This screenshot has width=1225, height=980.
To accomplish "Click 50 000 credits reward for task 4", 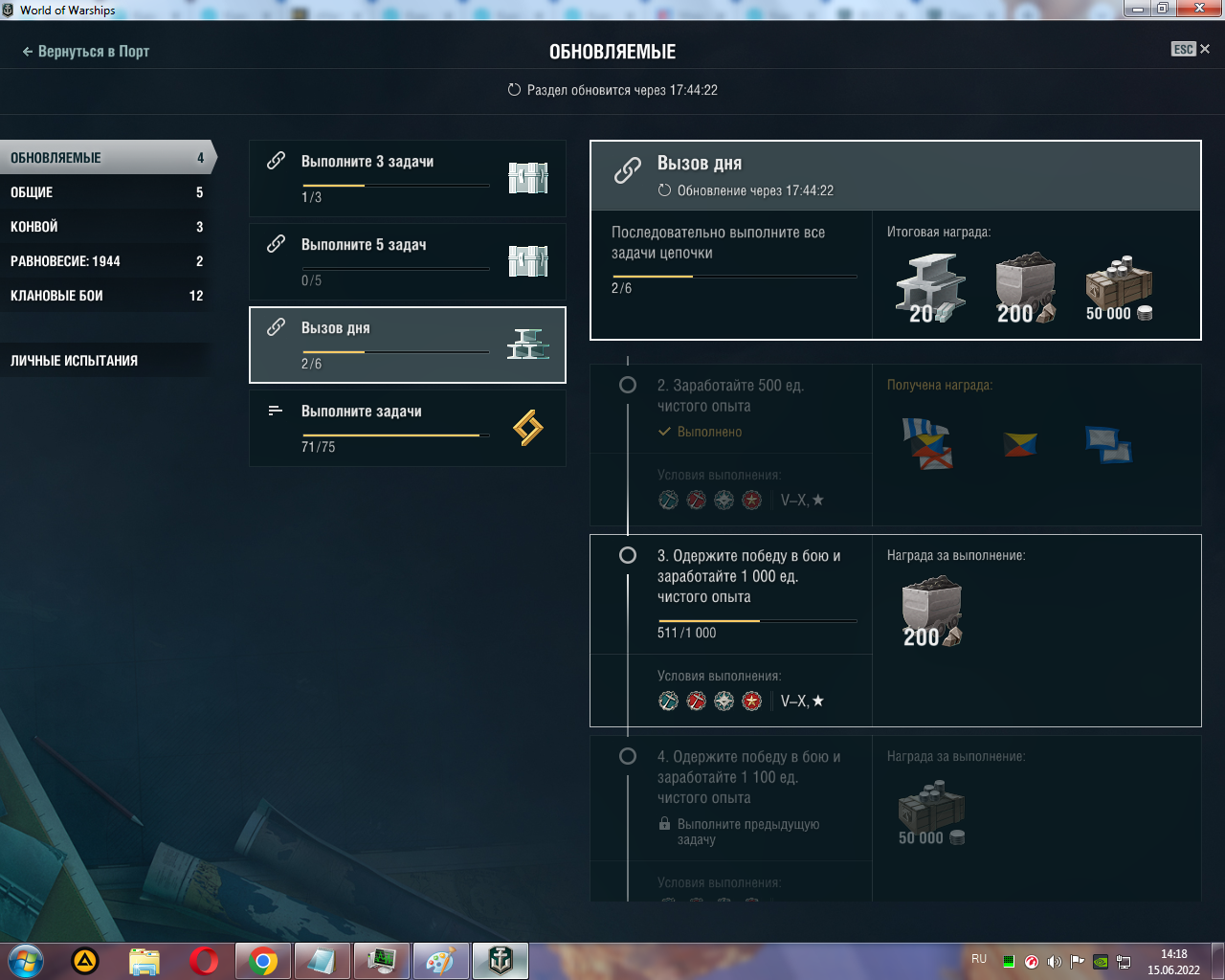I will coord(931,813).
